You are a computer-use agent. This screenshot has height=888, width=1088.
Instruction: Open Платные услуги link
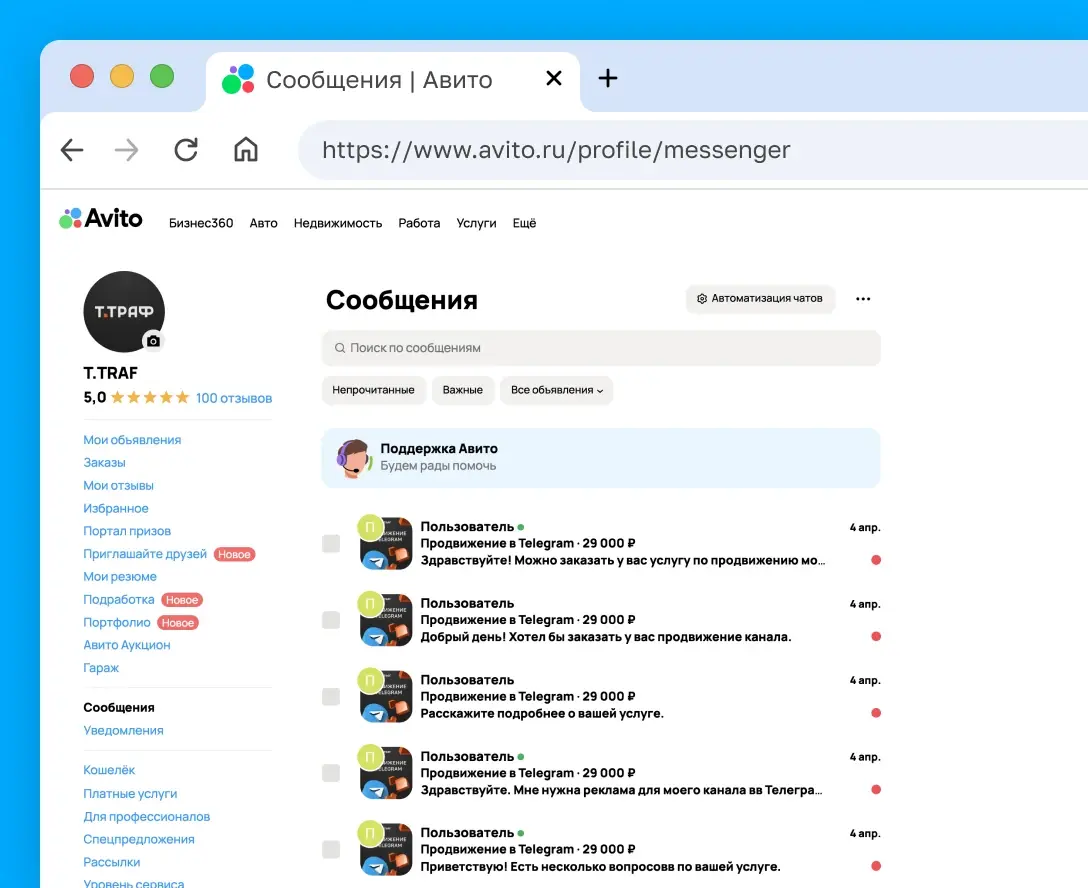[130, 794]
